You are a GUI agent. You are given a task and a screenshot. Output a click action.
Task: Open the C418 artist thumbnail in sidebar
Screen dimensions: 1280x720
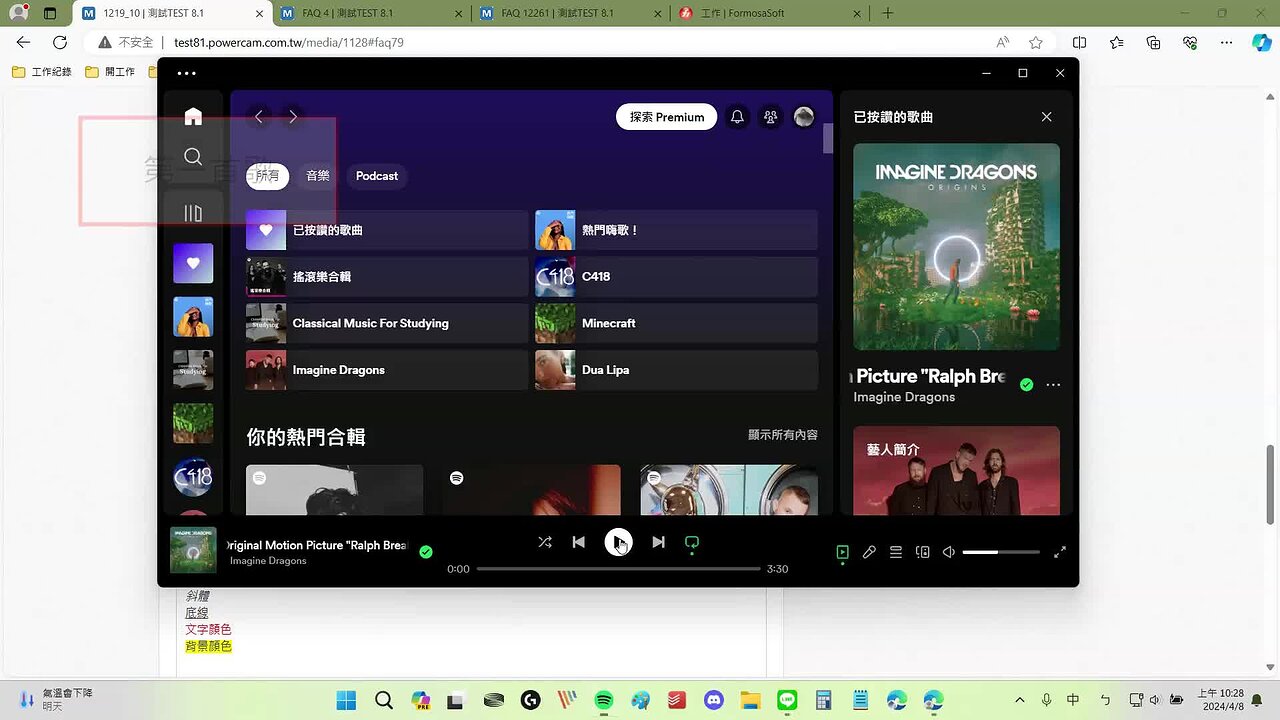pos(193,477)
